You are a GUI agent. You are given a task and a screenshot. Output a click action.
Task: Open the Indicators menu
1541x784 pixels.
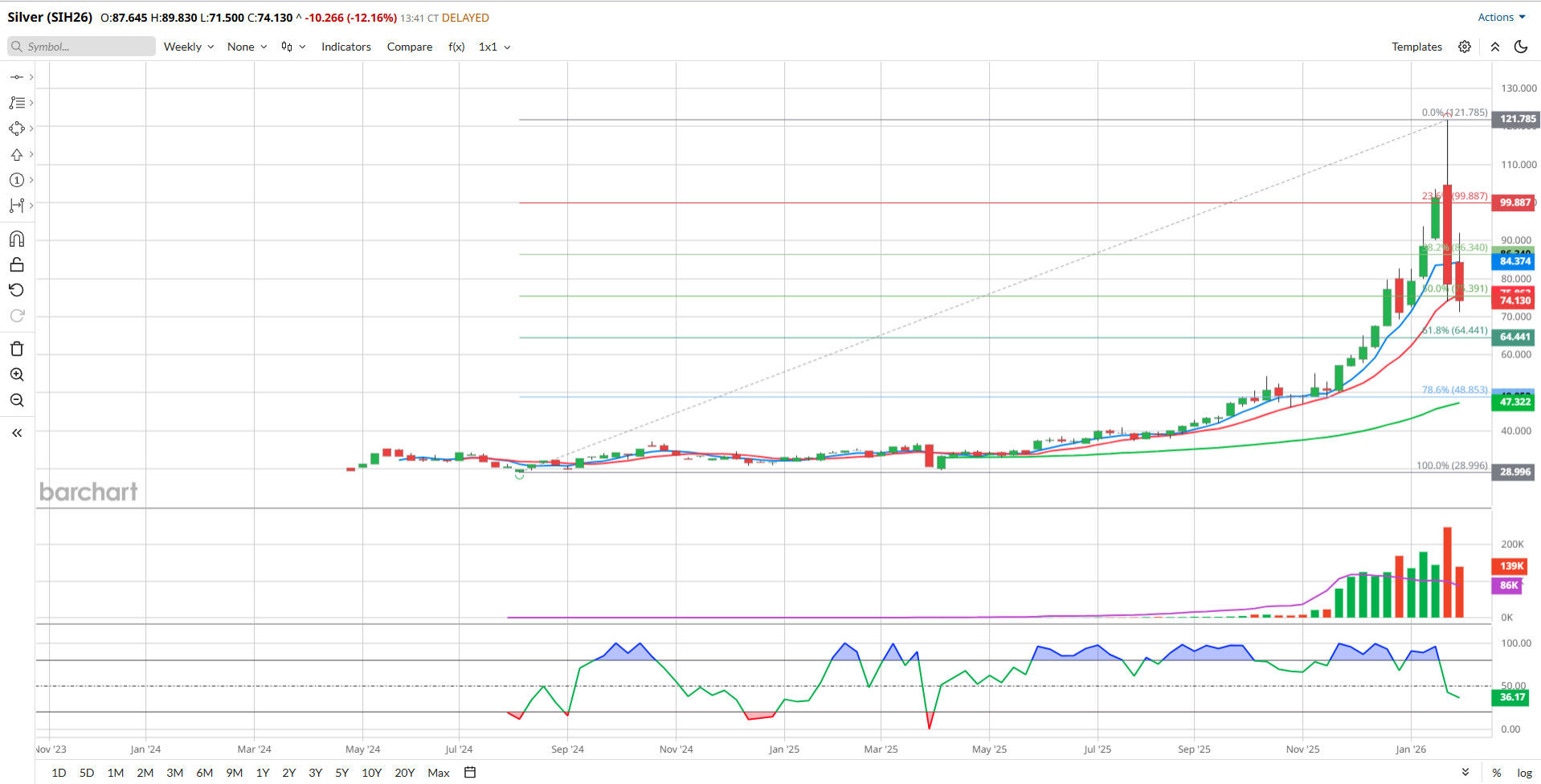(x=346, y=47)
